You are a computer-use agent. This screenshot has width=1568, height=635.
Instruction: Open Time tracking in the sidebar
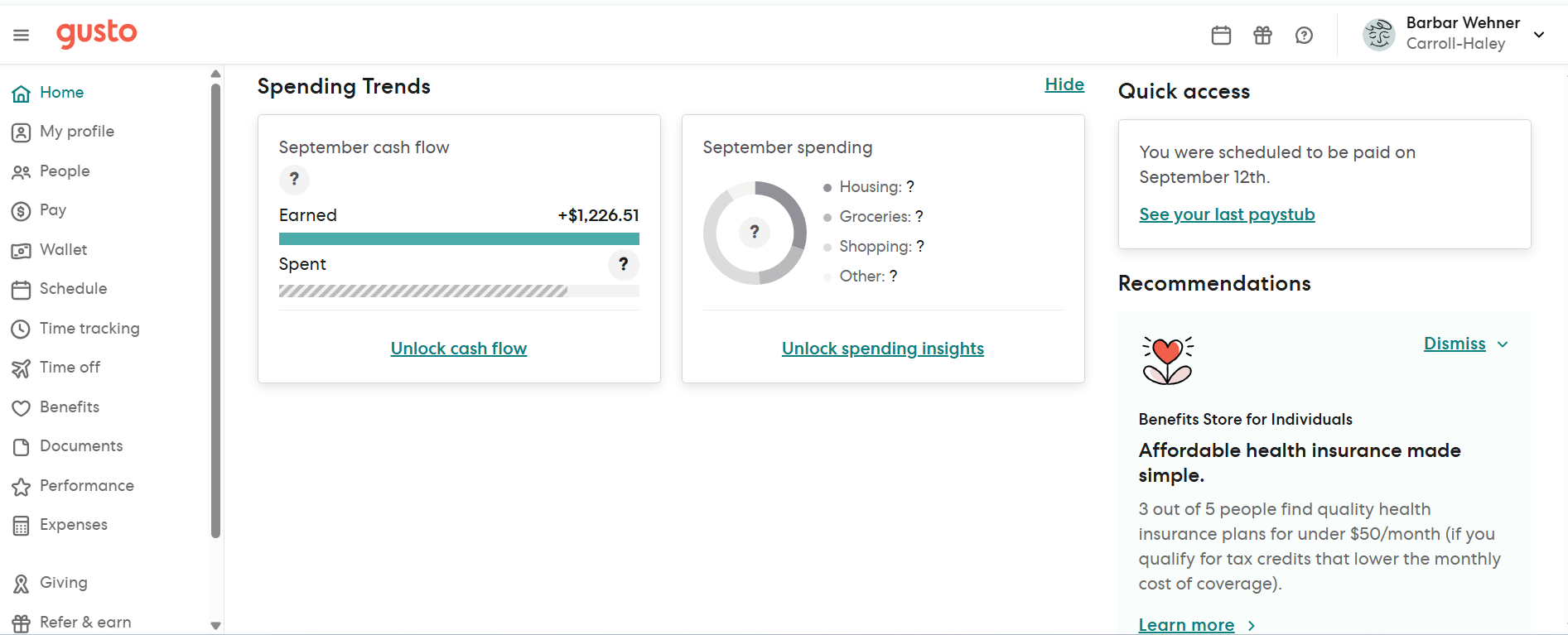point(89,328)
